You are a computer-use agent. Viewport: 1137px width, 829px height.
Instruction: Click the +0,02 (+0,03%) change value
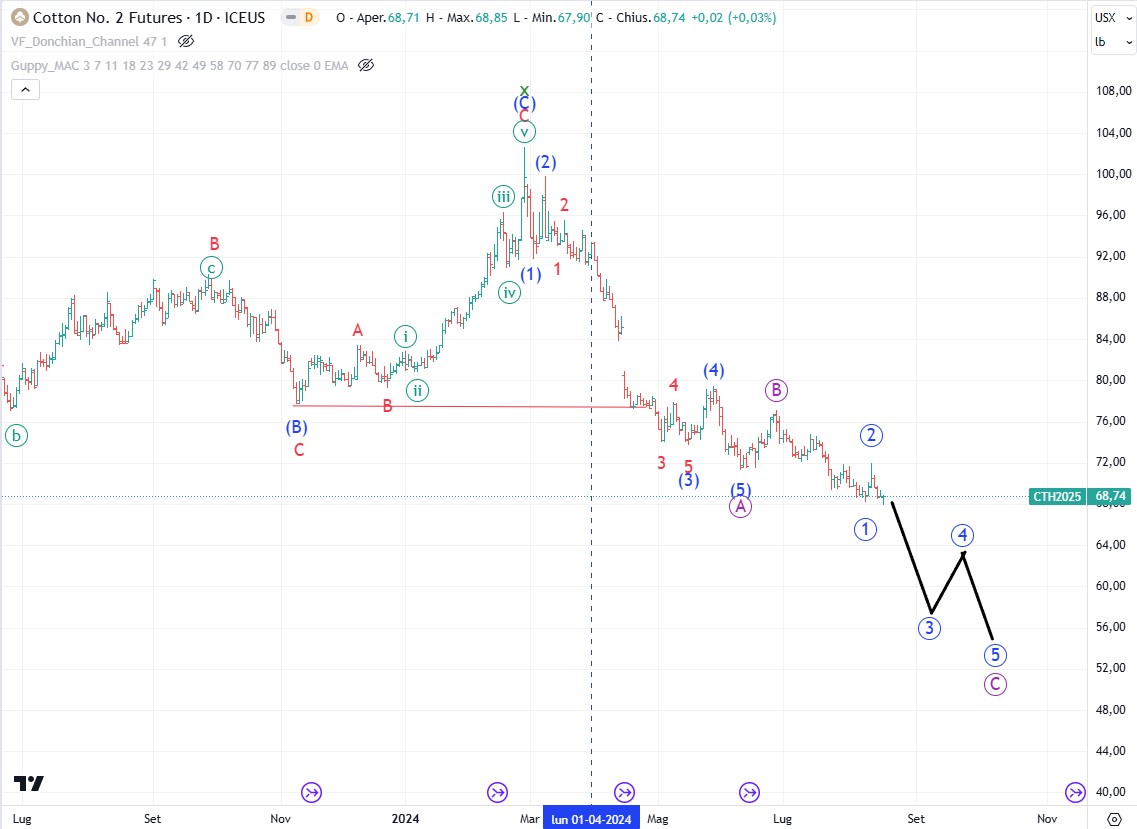[733, 17]
